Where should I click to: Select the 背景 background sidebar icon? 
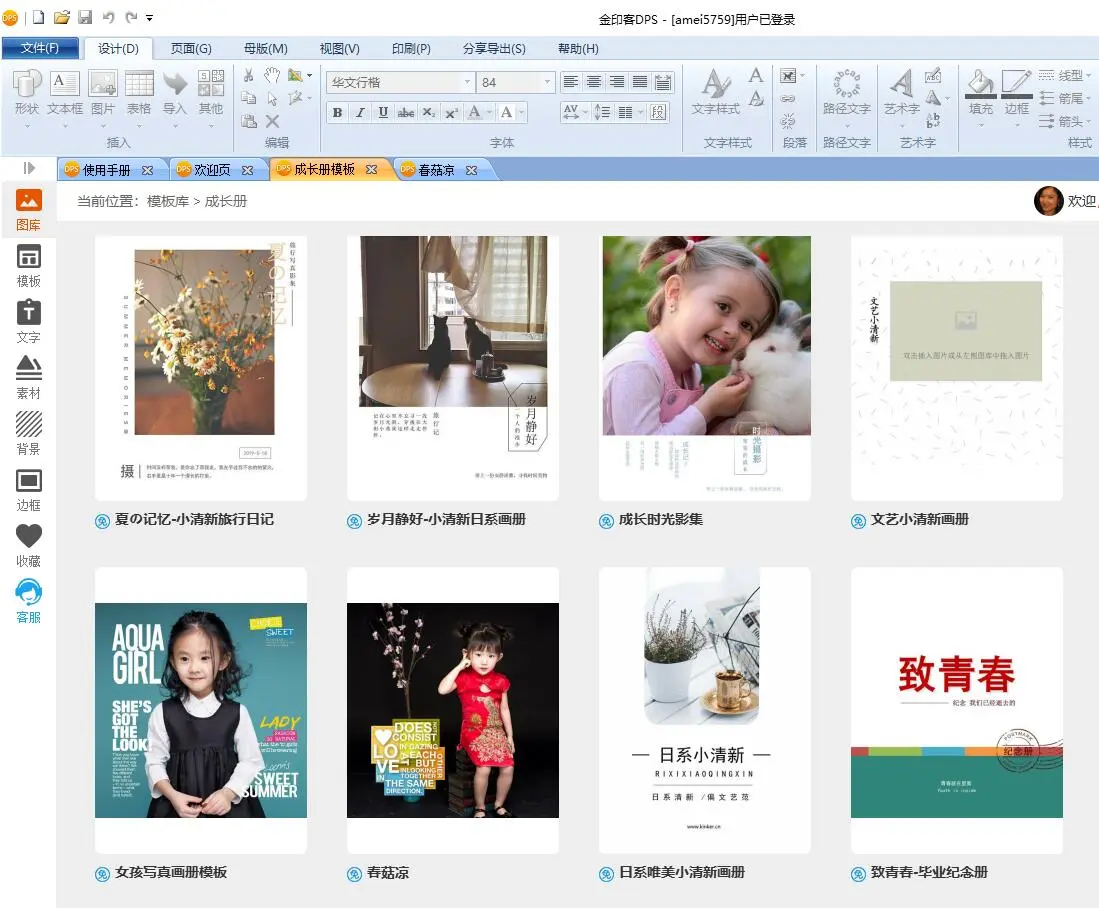click(x=28, y=432)
